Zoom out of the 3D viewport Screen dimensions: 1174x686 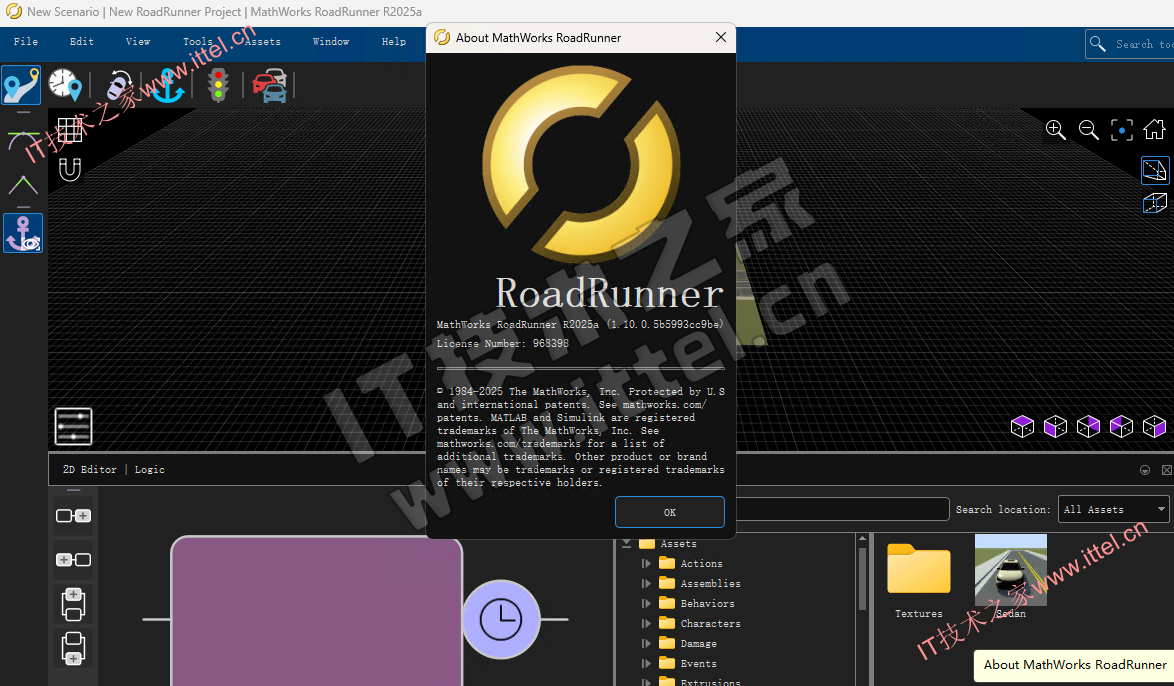click(1089, 130)
